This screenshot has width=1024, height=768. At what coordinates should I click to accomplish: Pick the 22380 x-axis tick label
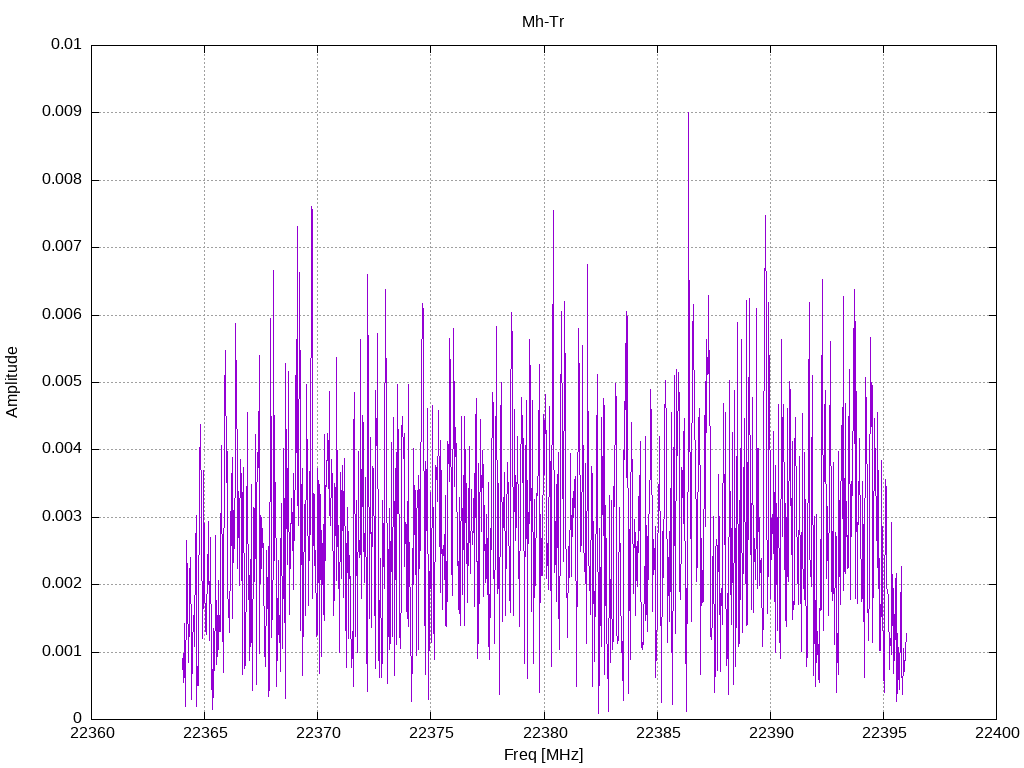coord(545,733)
